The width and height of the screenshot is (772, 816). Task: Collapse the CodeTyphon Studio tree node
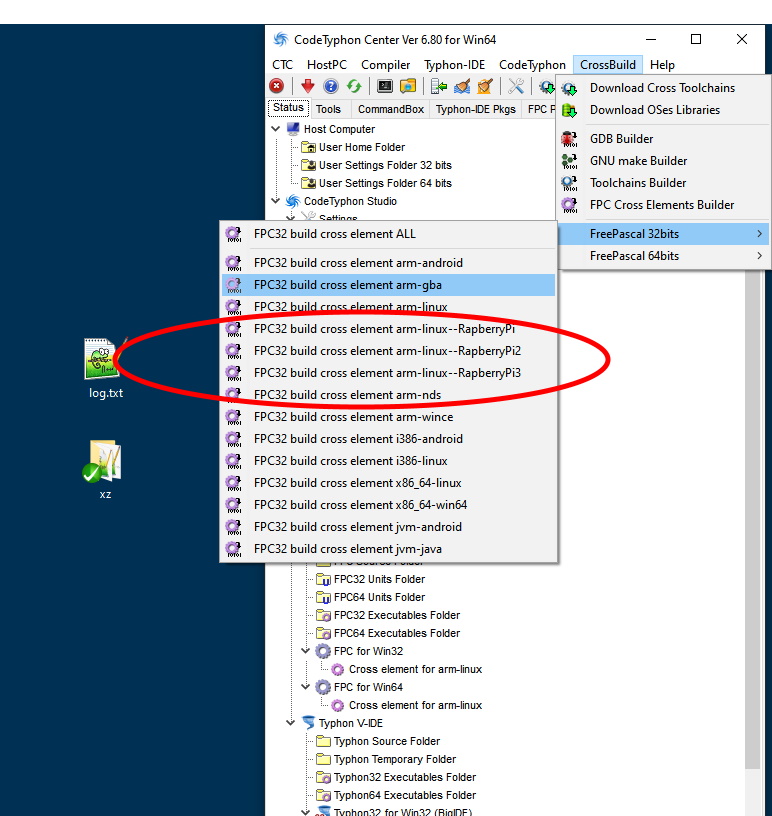(x=276, y=200)
